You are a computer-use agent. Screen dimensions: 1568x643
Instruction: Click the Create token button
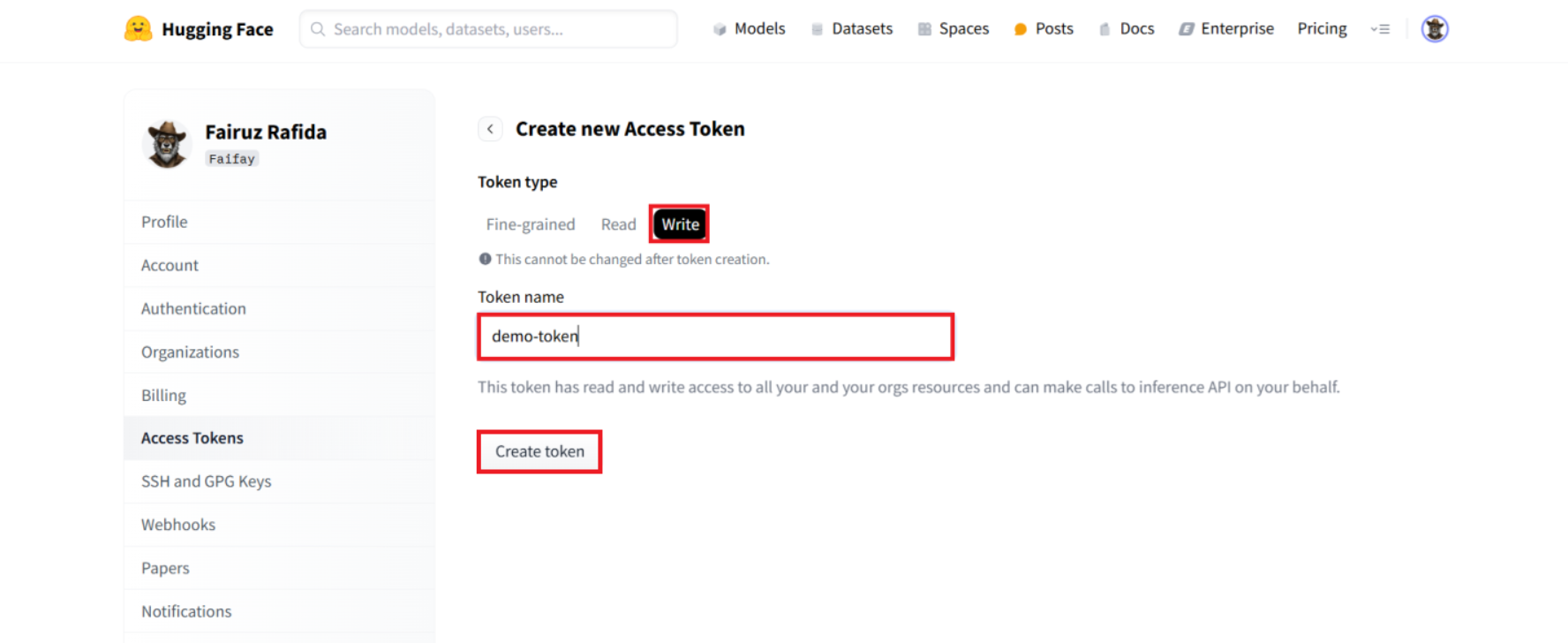tap(539, 451)
